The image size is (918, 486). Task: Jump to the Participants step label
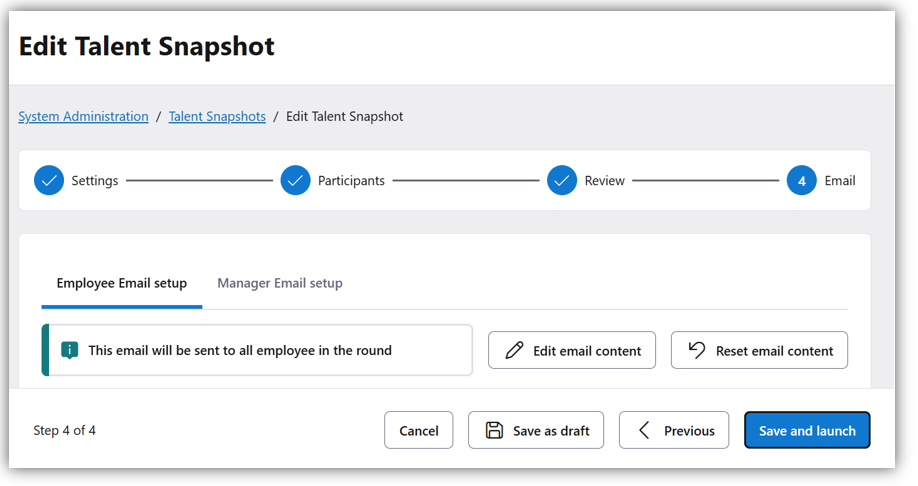[x=351, y=181]
